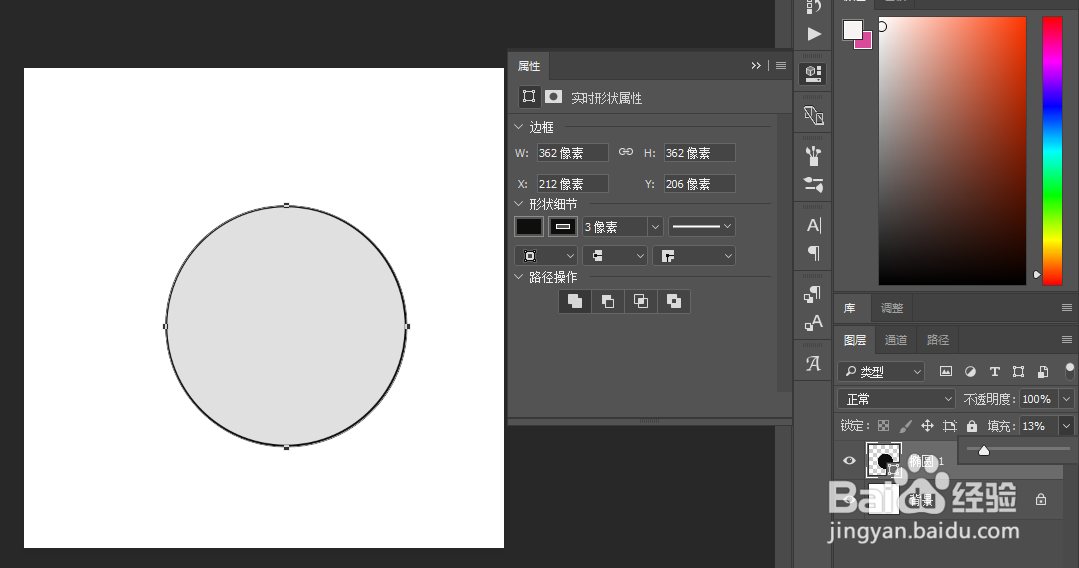This screenshot has height=568, width=1079.
Task: Filter layers by adjustment layers
Action: pos(970,372)
